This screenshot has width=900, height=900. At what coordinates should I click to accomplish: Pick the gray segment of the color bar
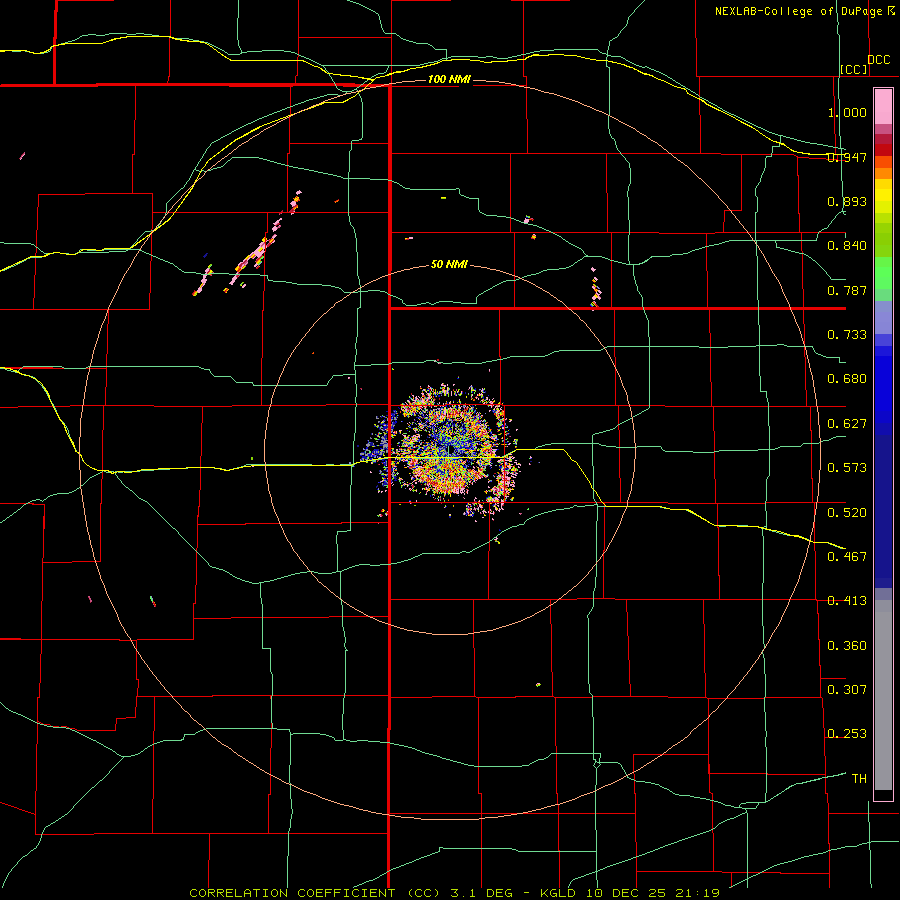[x=883, y=695]
